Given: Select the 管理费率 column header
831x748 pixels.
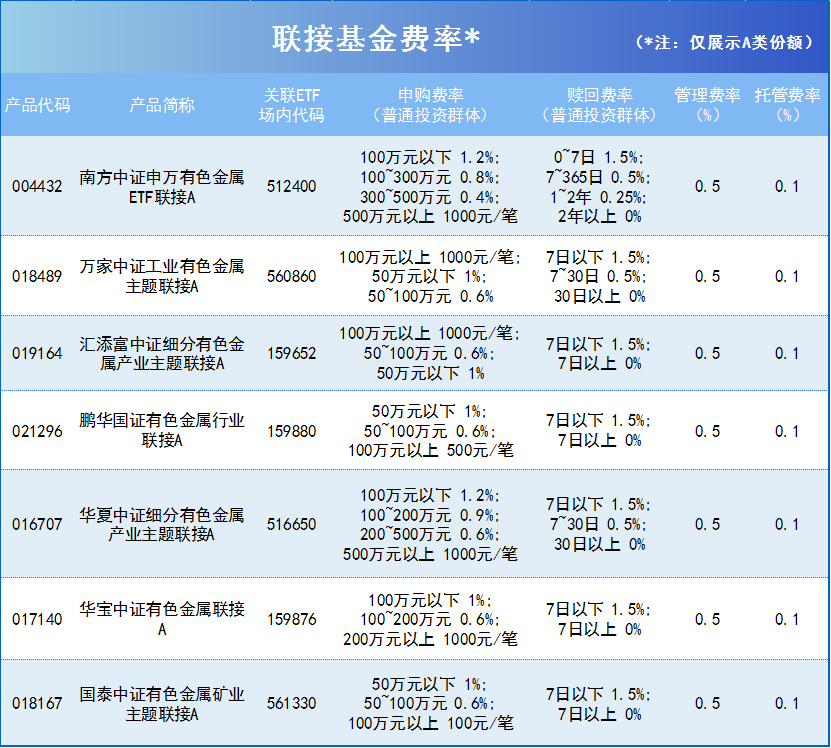Looking at the screenshot, I should coord(704,101).
